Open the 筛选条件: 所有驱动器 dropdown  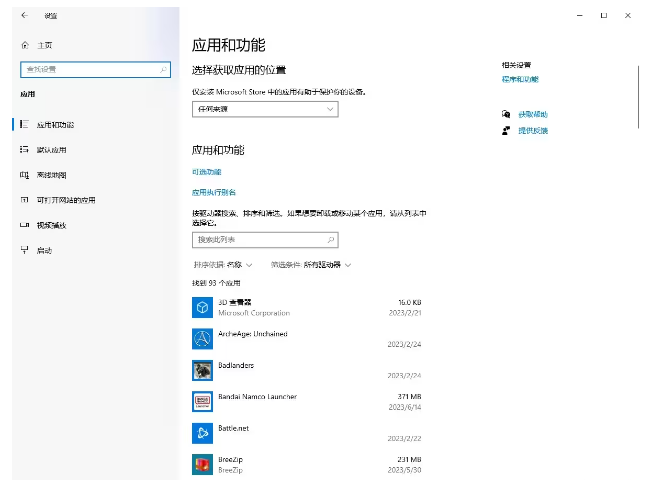[311, 265]
